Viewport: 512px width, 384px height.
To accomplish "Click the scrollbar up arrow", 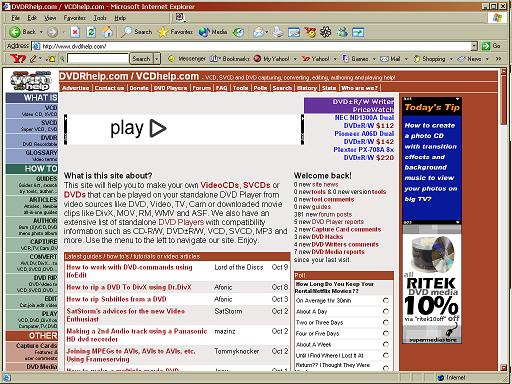I will tap(503, 71).
